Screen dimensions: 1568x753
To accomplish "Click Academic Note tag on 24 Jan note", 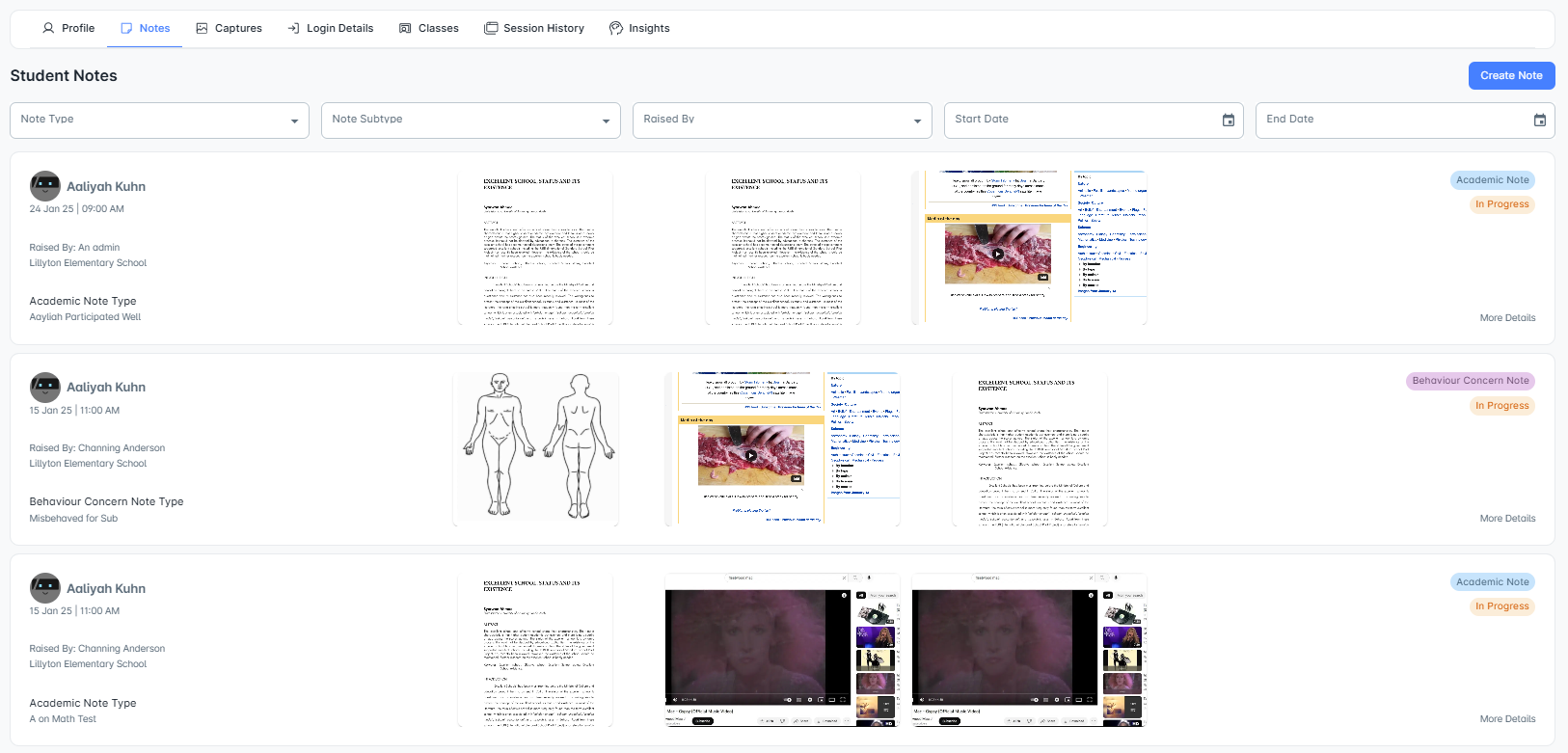I will tap(1493, 180).
